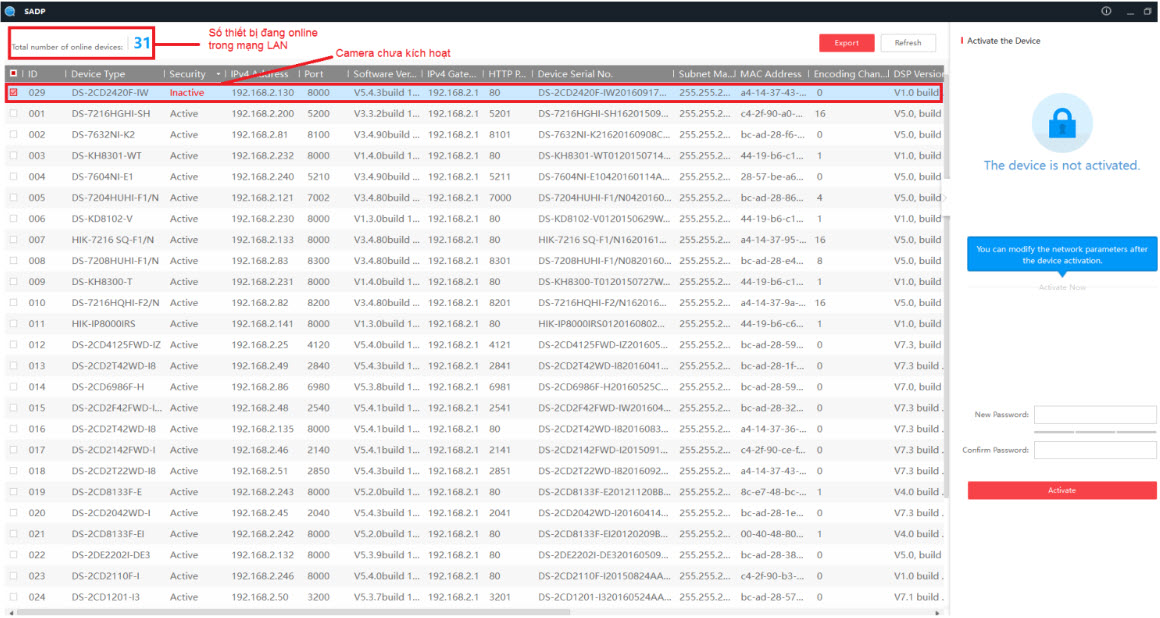
Task: Click into the Confirm Password field
Action: 1094,450
